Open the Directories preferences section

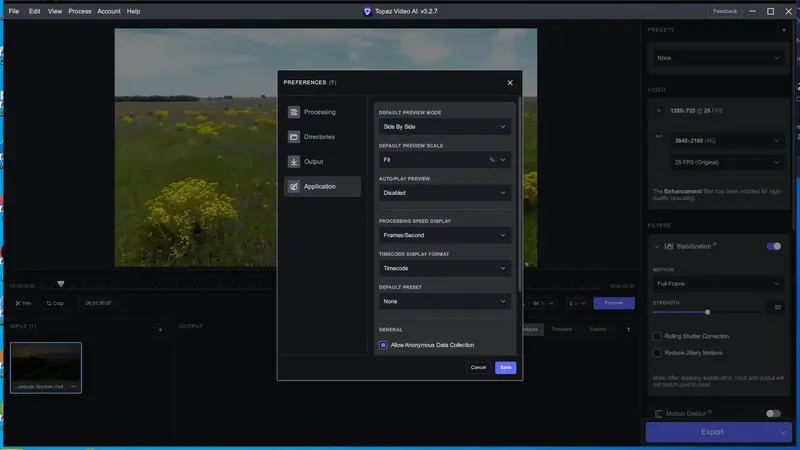tap(322, 137)
